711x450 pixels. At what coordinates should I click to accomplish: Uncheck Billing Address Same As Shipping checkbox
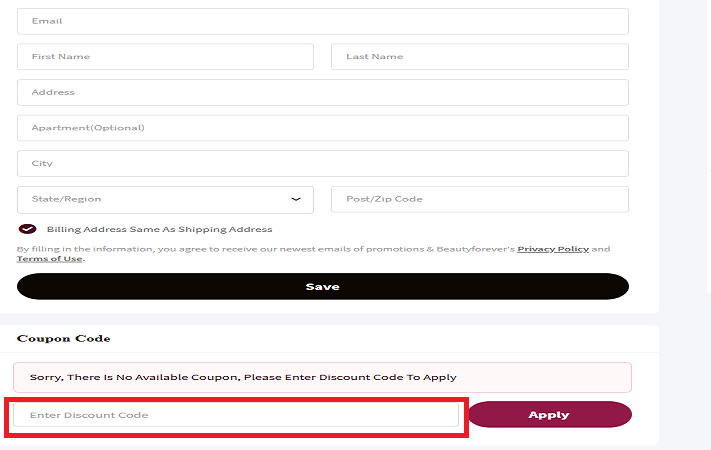tap(27, 229)
